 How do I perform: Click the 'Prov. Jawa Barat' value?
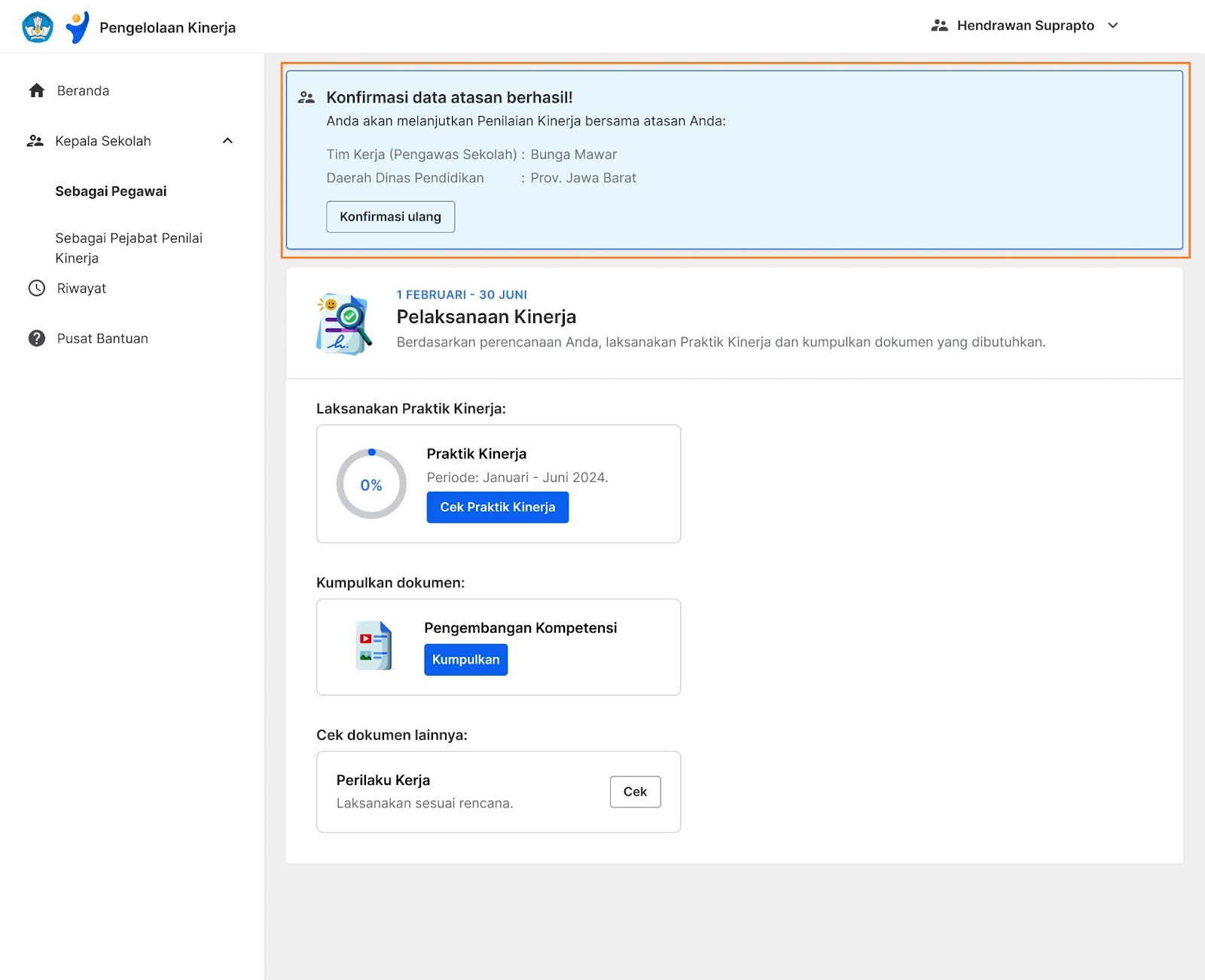coord(584,178)
